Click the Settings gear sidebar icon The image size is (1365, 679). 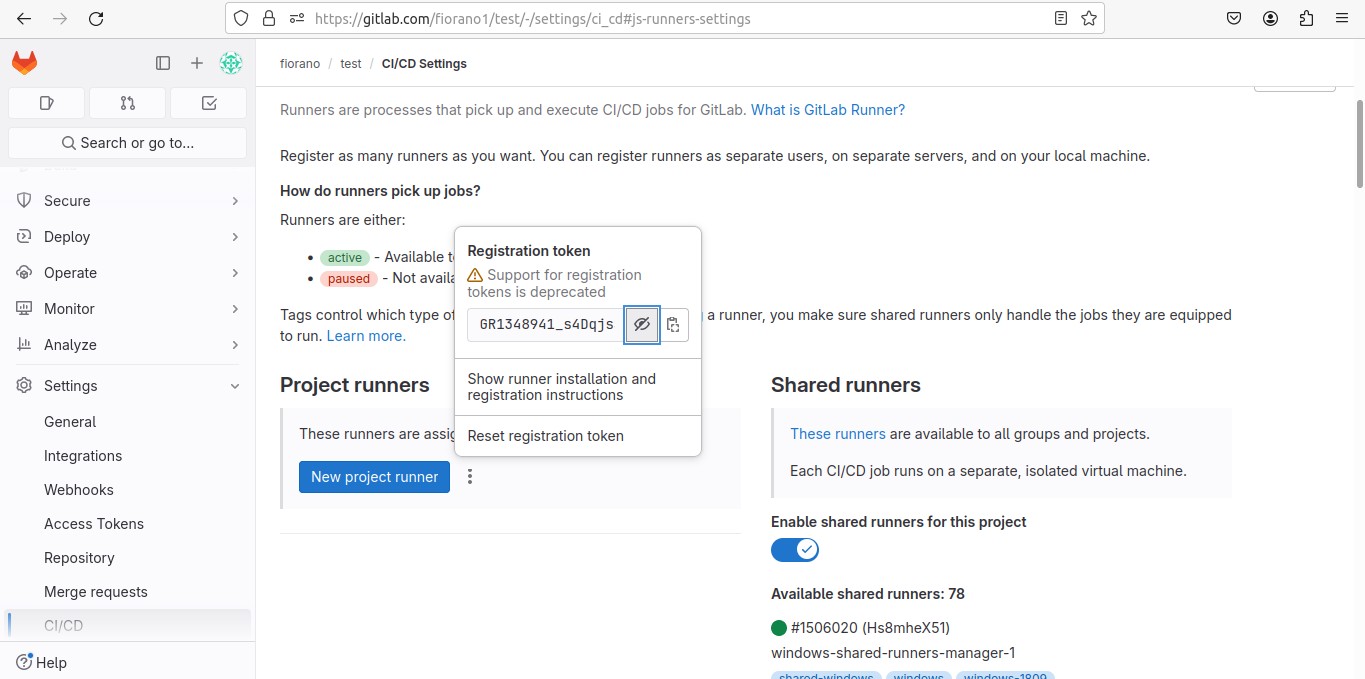[x=25, y=385]
